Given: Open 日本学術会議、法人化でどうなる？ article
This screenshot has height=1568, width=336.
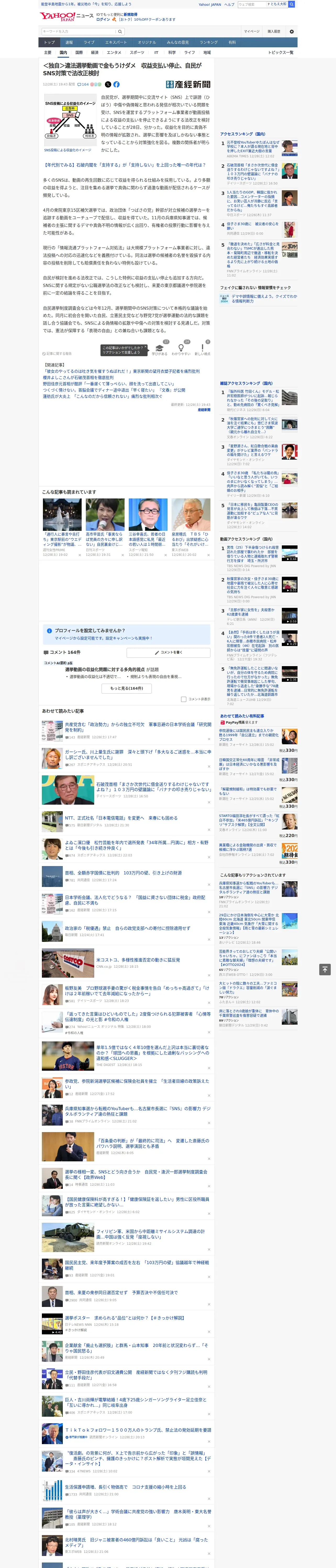Looking at the screenshot, I should [135, 900].
